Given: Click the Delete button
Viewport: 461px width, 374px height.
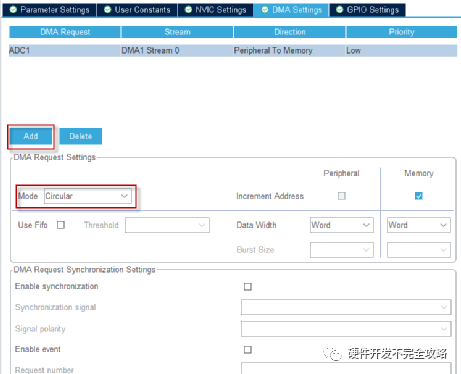Looking at the screenshot, I should 81,136.
